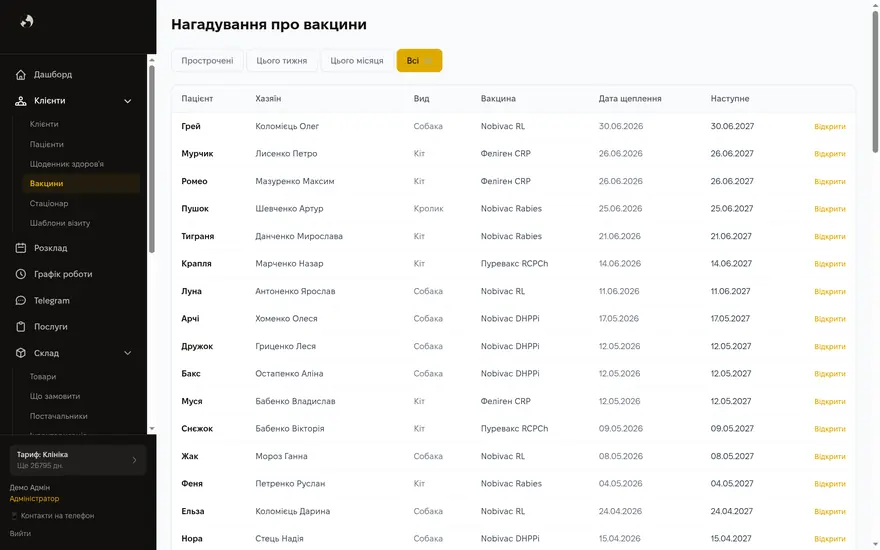
Task: Click Відкрити for patient Муся
Action: click(829, 401)
